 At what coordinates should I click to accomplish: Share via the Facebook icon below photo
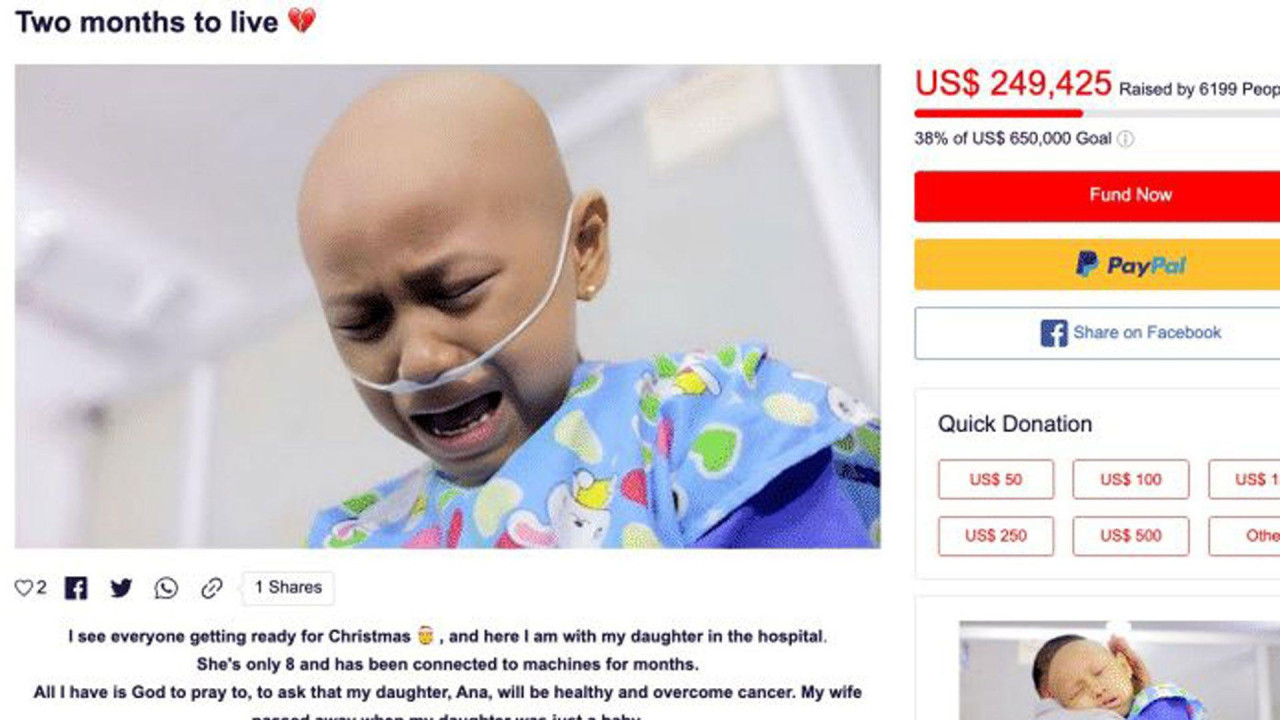(76, 588)
